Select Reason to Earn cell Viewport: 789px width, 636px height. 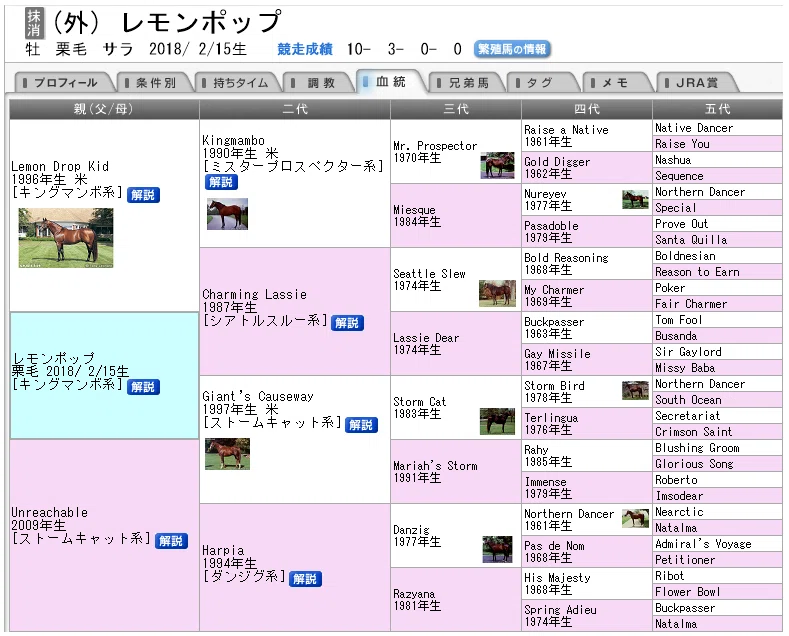(x=718, y=272)
